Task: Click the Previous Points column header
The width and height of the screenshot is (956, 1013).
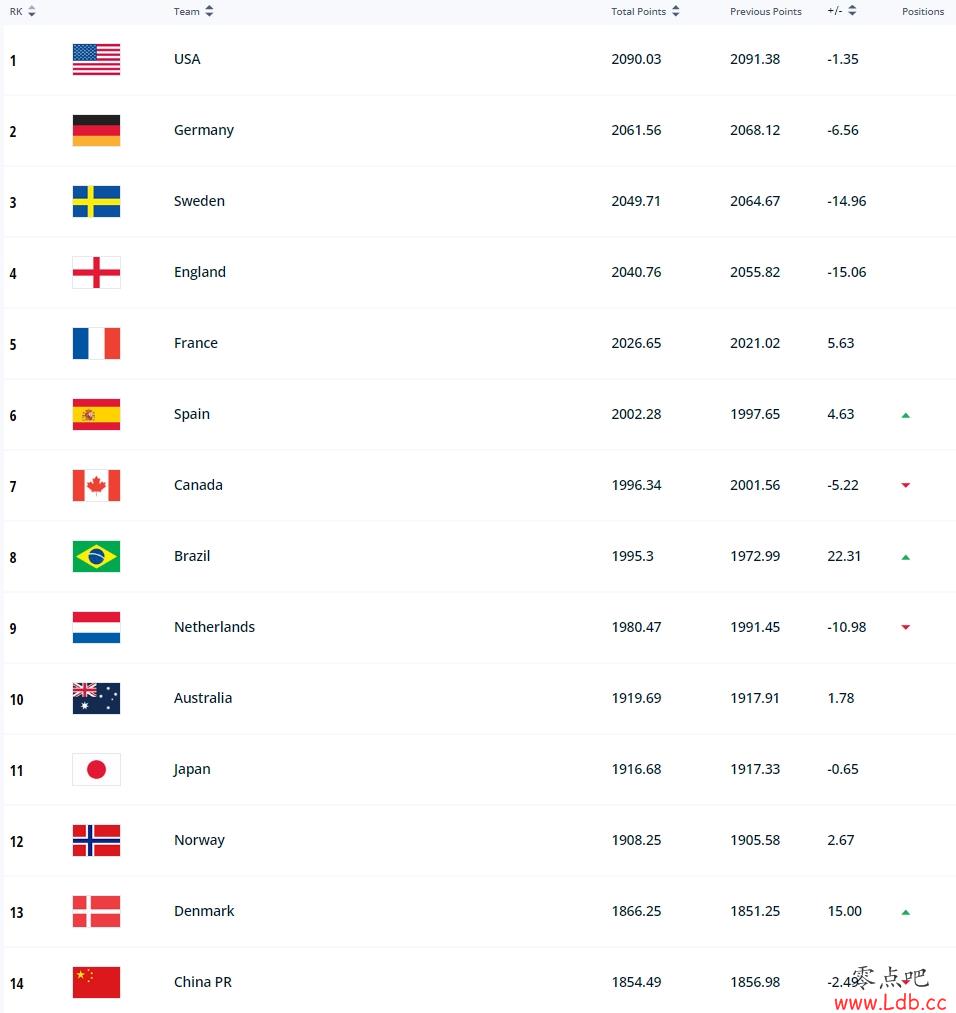Action: pyautogui.click(x=765, y=12)
